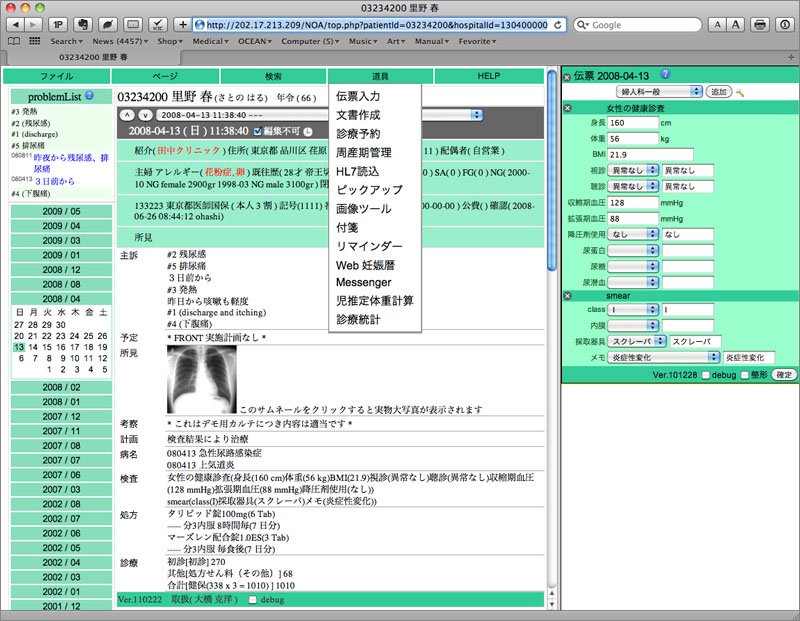
Task: Open the 聴診 dropdown
Action: coord(633,186)
